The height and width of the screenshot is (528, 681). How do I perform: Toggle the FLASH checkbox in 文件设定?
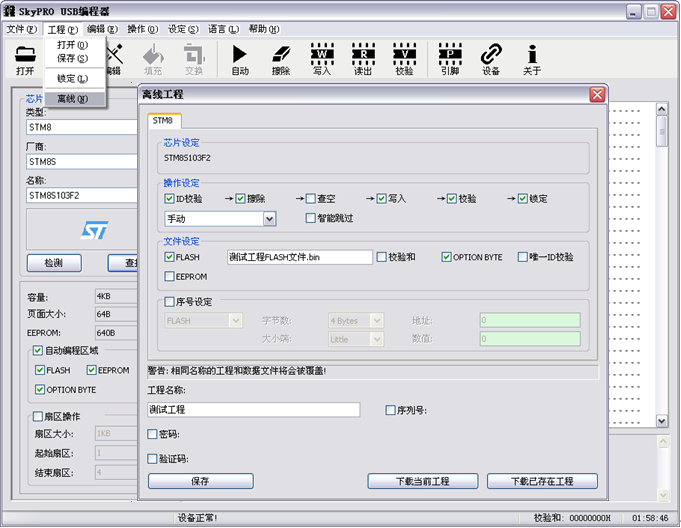pyautogui.click(x=169, y=257)
